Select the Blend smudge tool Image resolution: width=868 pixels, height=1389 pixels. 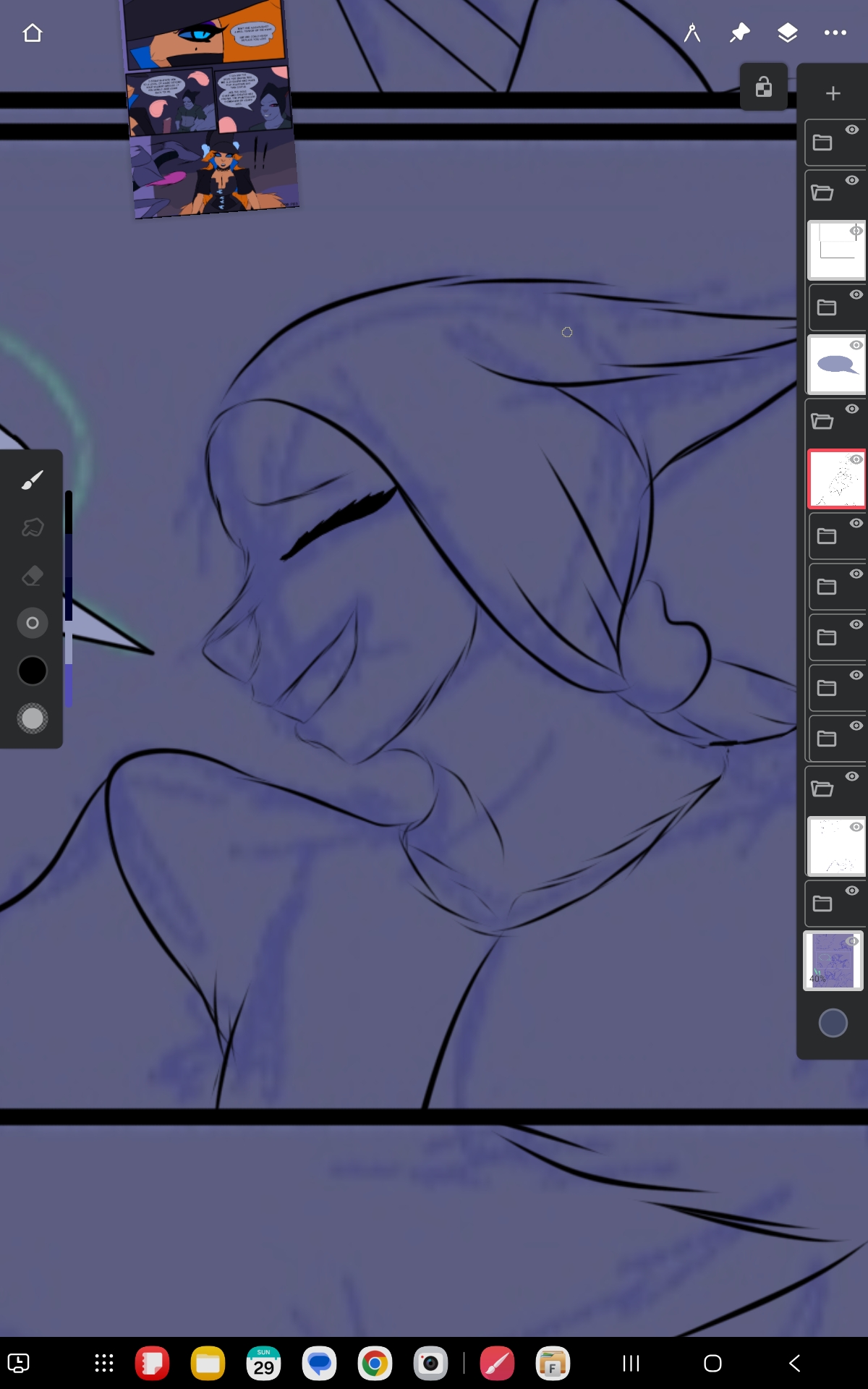click(33, 527)
